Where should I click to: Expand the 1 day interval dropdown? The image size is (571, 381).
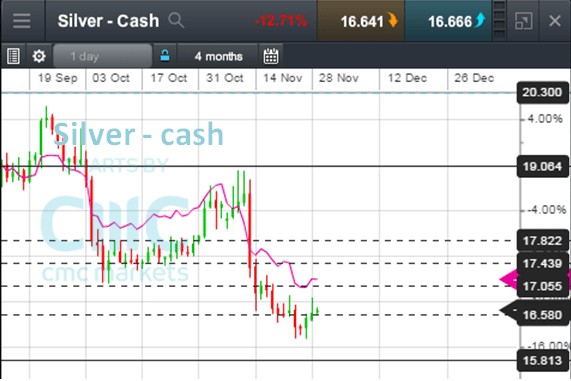point(102,56)
